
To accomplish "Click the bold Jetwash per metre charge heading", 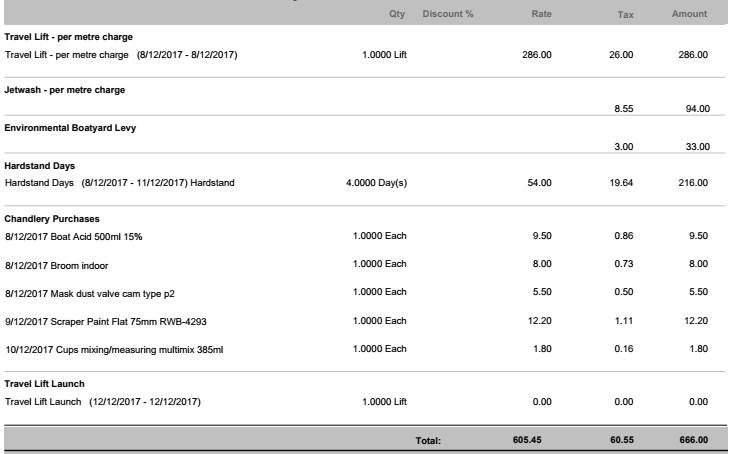I will 65,90.
